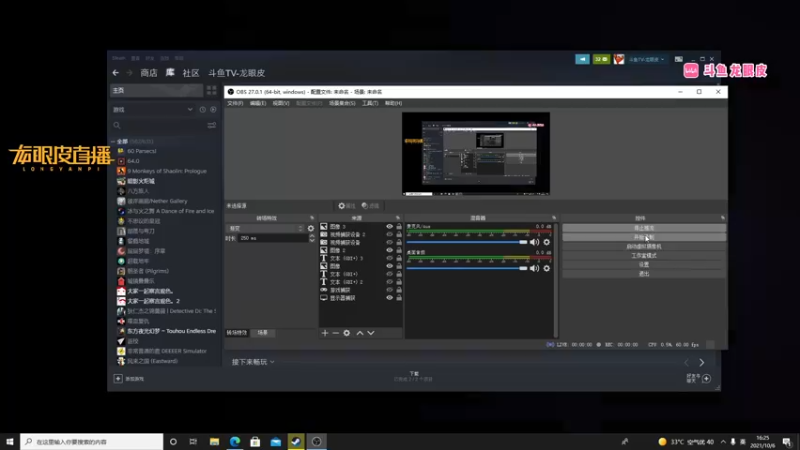The width and height of the screenshot is (800, 450).
Task: Open first mixer channel settings gear
Action: click(546, 242)
